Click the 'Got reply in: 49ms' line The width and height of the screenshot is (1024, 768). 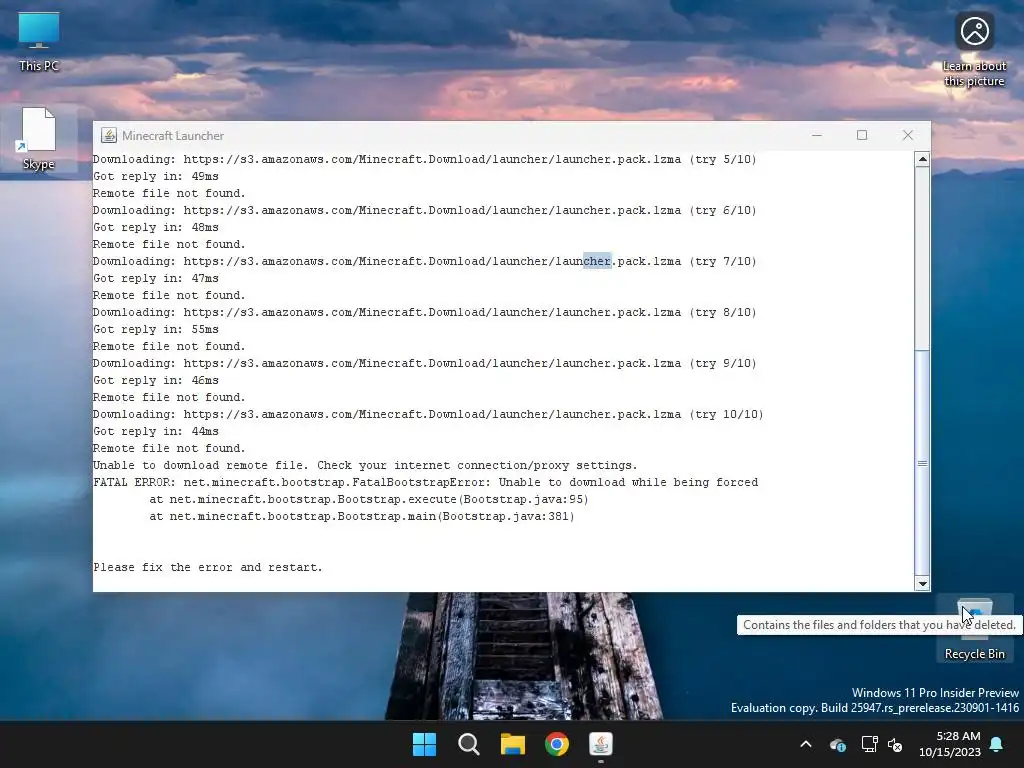point(155,176)
